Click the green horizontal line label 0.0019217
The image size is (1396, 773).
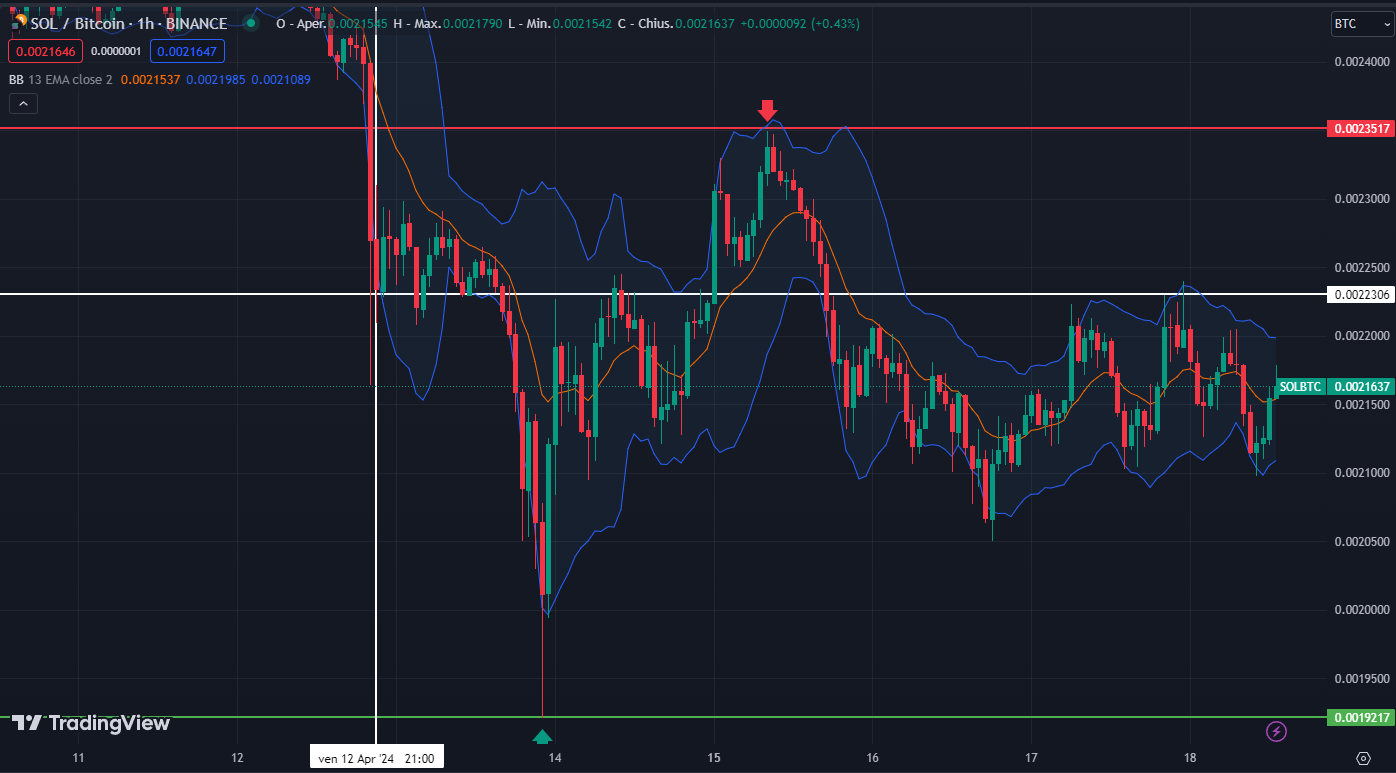tap(1360, 717)
